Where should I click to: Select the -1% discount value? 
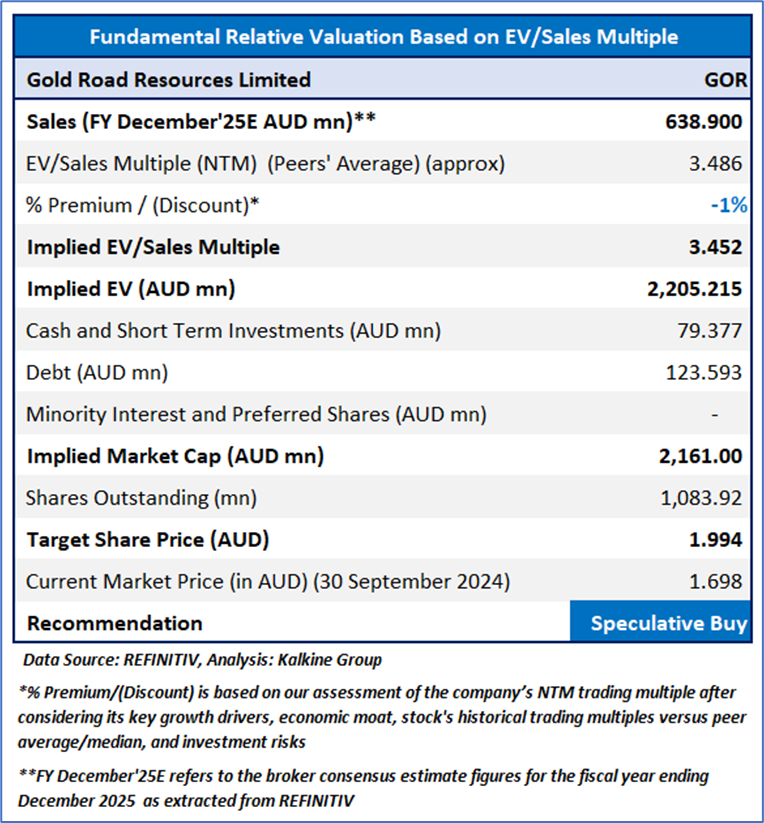[x=728, y=205]
